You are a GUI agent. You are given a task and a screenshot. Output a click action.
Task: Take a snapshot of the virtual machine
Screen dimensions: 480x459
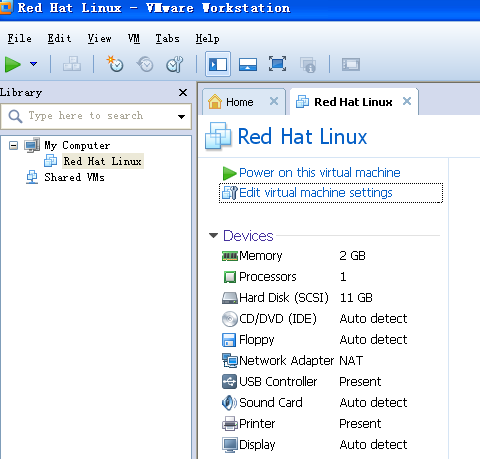pyautogui.click(x=115, y=64)
